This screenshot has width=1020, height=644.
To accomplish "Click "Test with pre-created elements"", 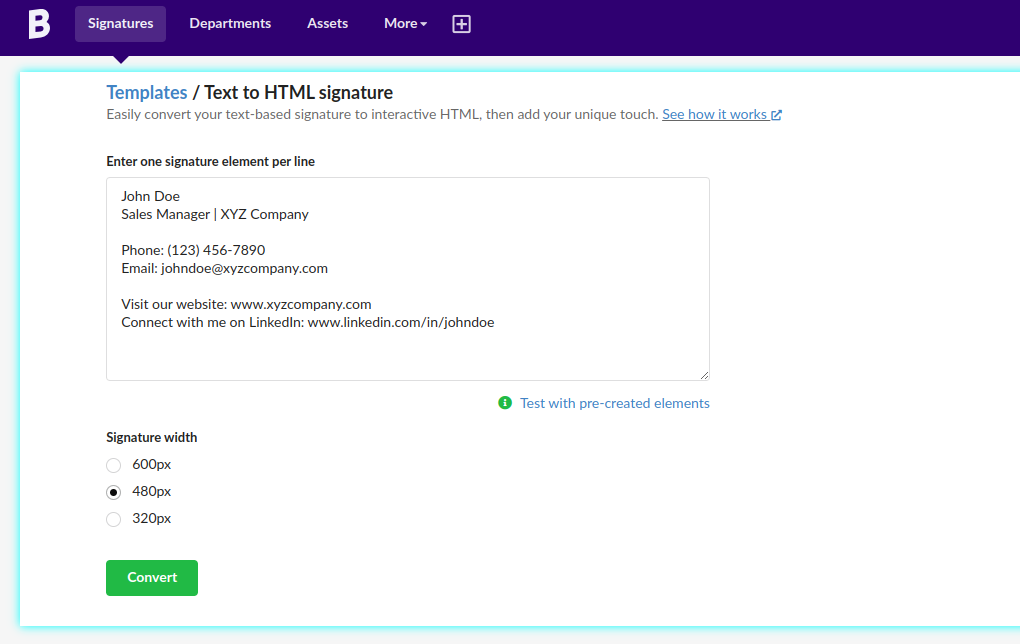I will 614,403.
